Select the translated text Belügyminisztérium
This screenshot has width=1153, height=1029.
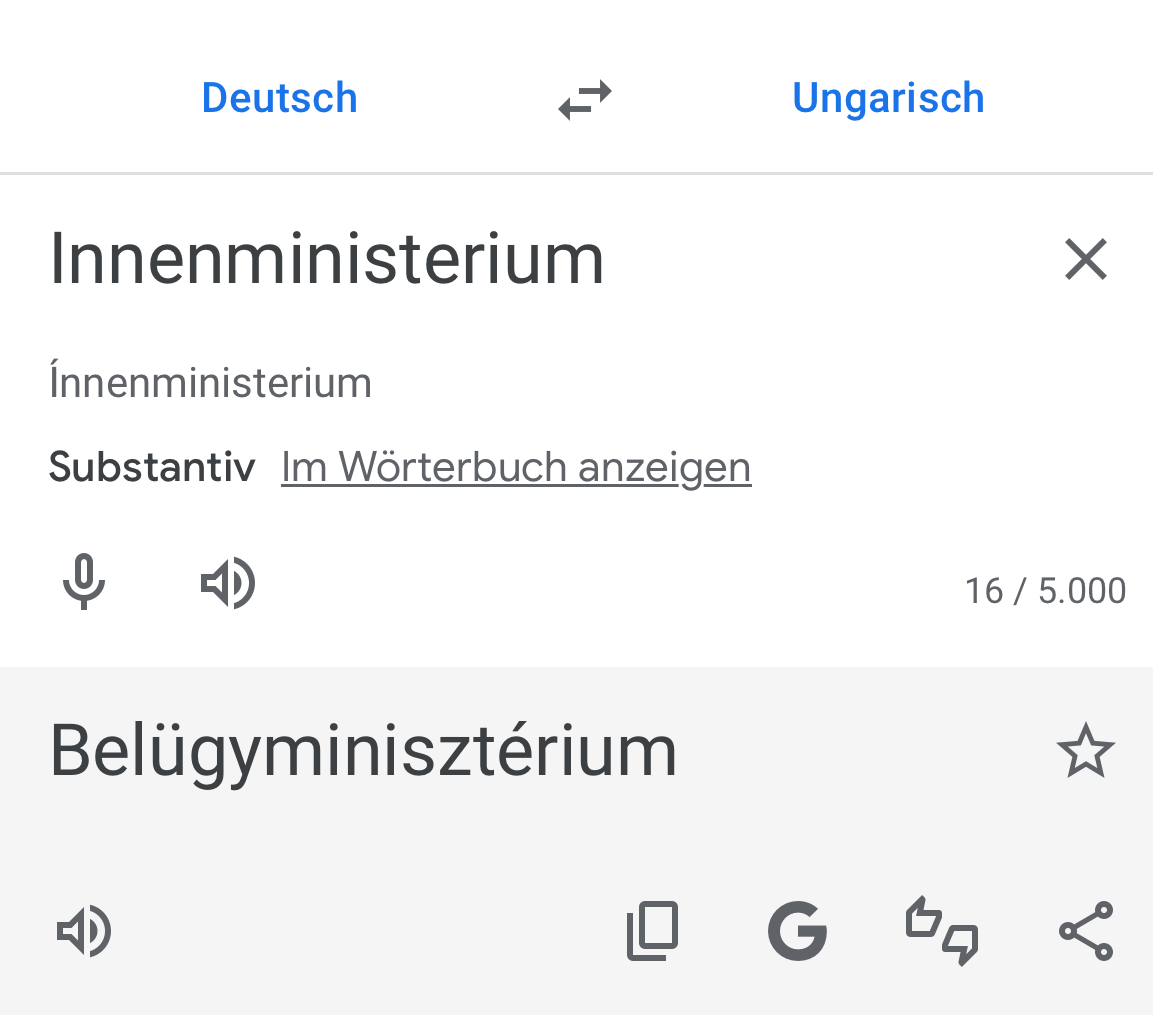point(363,750)
